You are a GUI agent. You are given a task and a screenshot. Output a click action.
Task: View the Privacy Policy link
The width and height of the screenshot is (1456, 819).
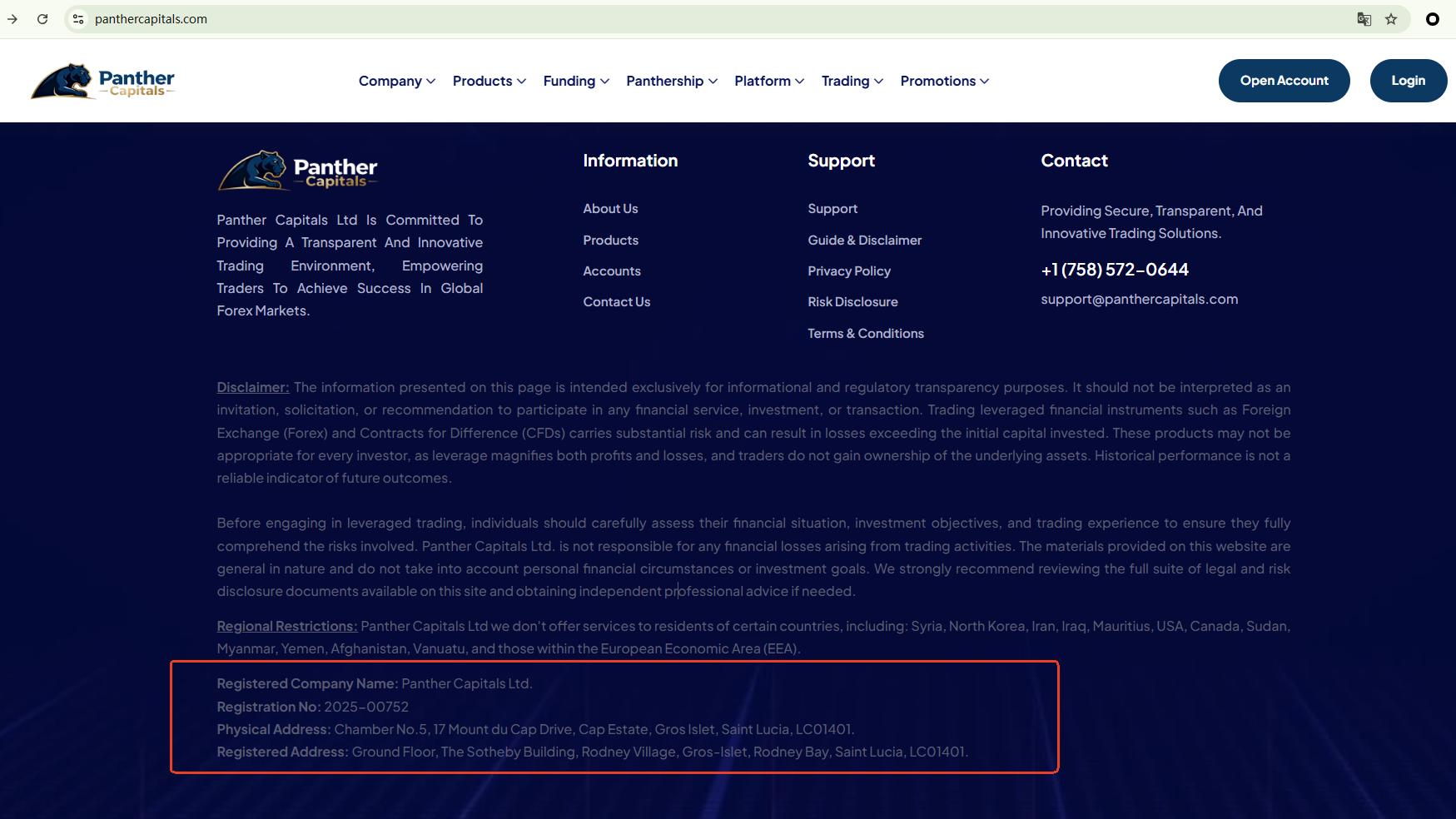click(x=849, y=271)
